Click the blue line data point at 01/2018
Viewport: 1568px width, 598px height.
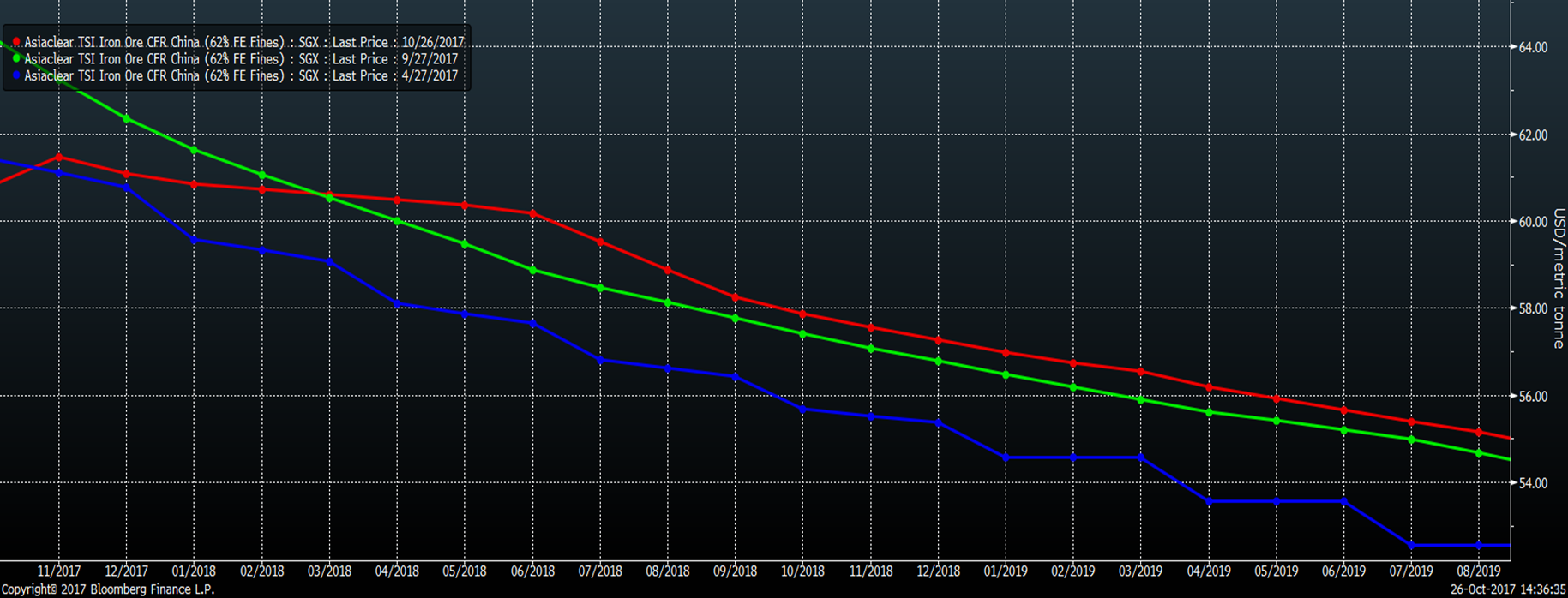click(195, 240)
